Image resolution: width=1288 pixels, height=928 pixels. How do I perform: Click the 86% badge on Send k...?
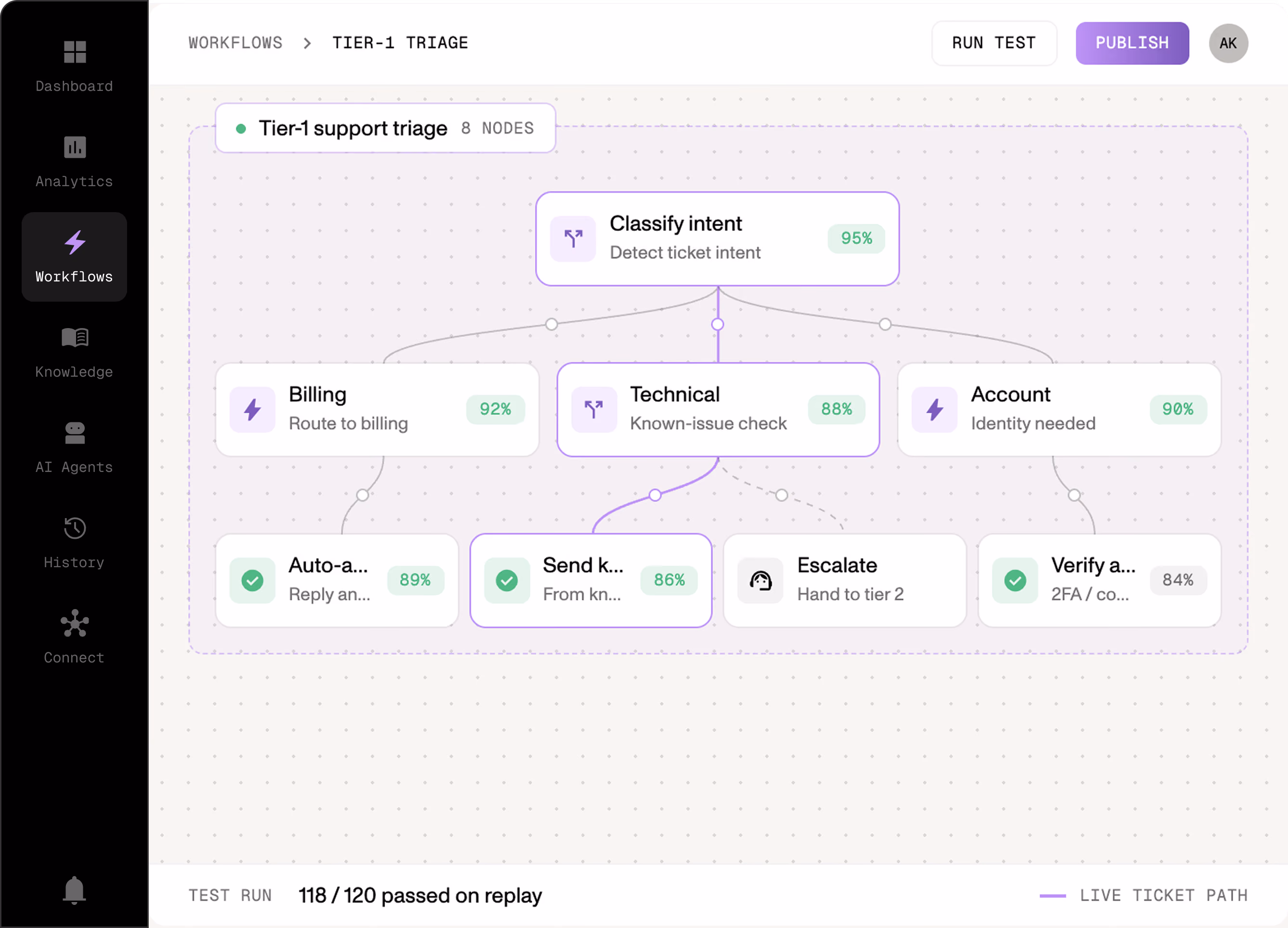pyautogui.click(x=670, y=580)
